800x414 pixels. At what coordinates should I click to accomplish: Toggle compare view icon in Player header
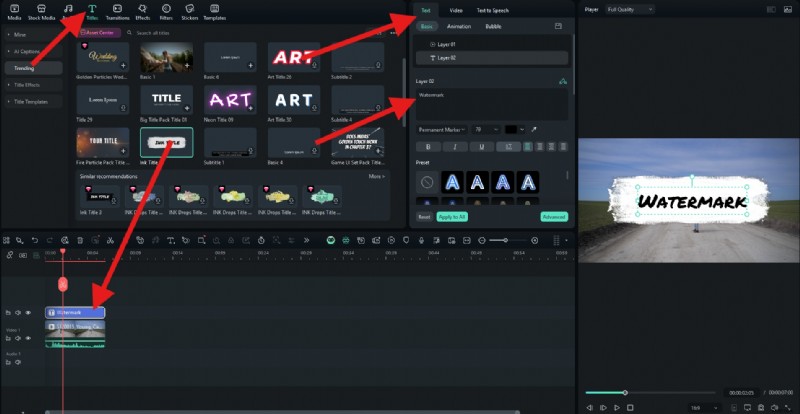click(x=771, y=9)
